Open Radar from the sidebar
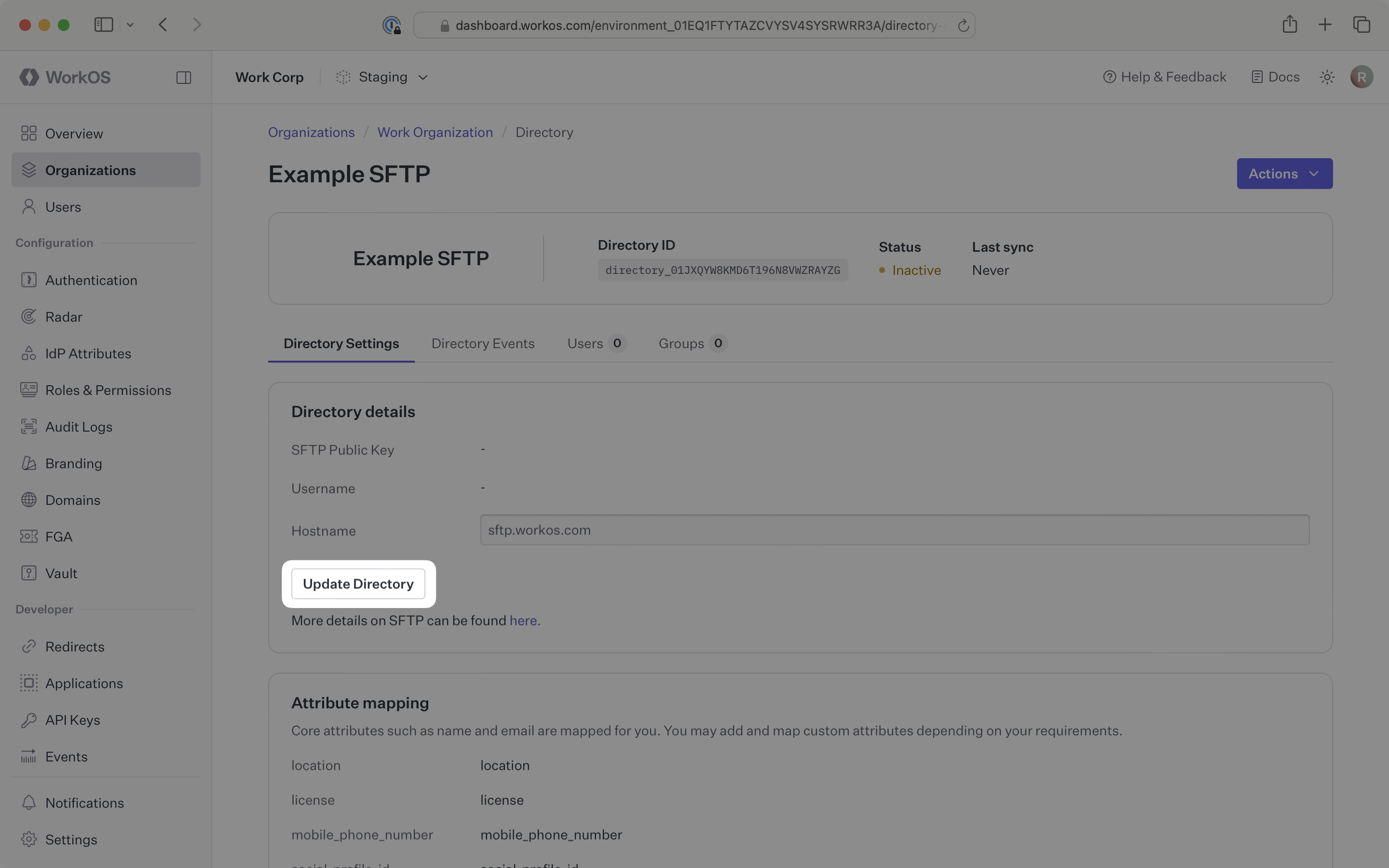 (x=63, y=317)
